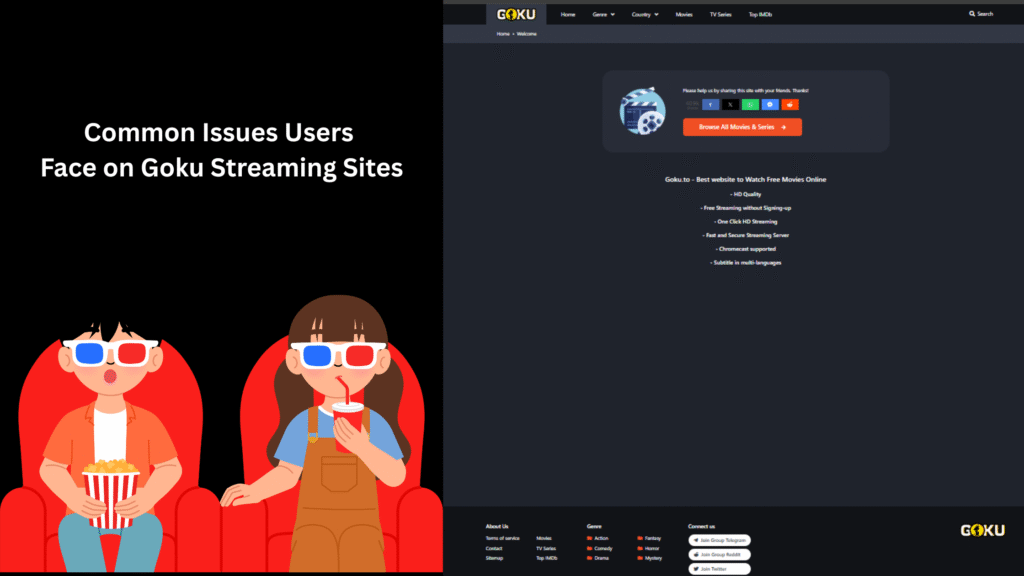
Task: Click the folder icon beside Fantasy
Action: pos(640,538)
